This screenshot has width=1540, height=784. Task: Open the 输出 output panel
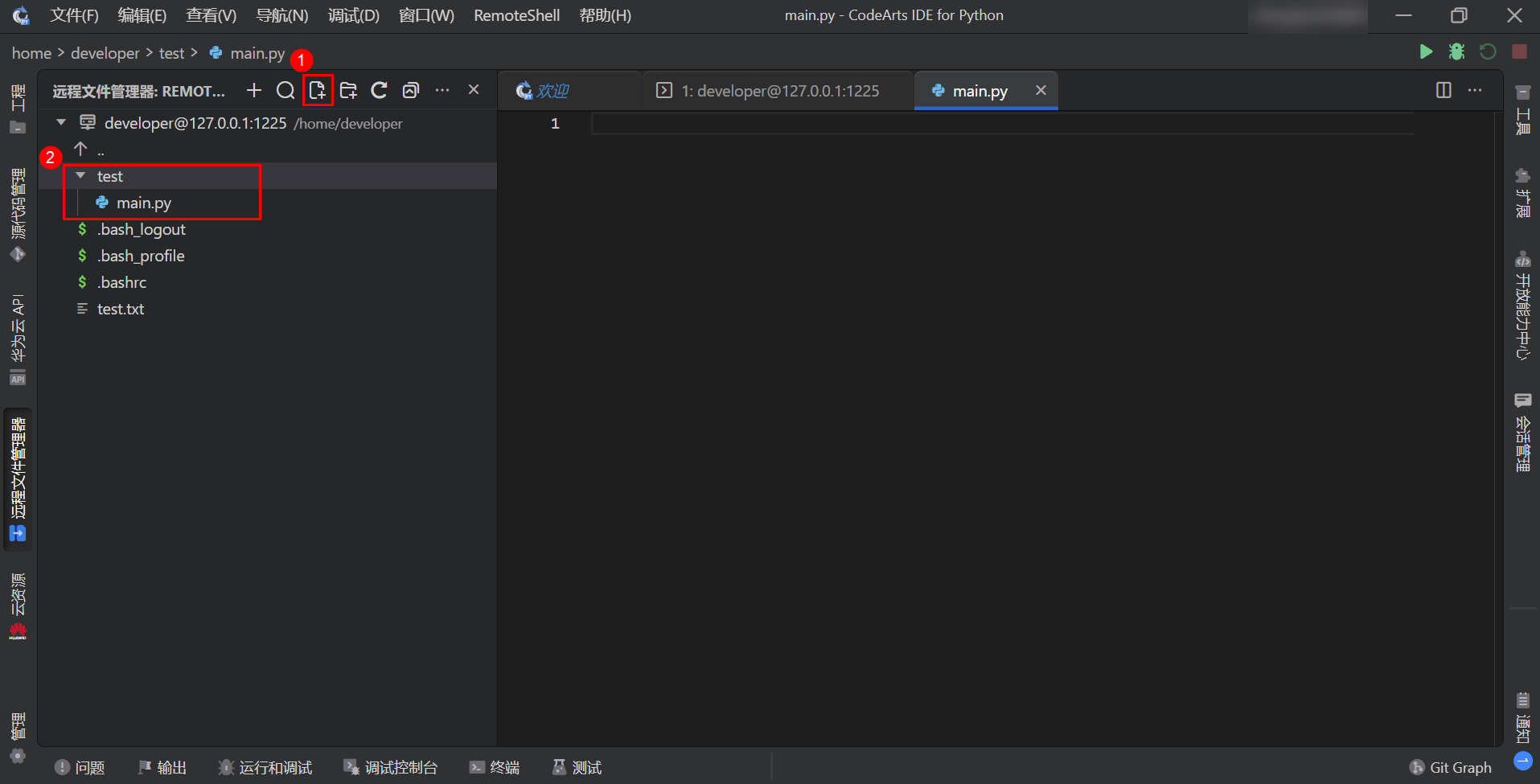(x=162, y=768)
